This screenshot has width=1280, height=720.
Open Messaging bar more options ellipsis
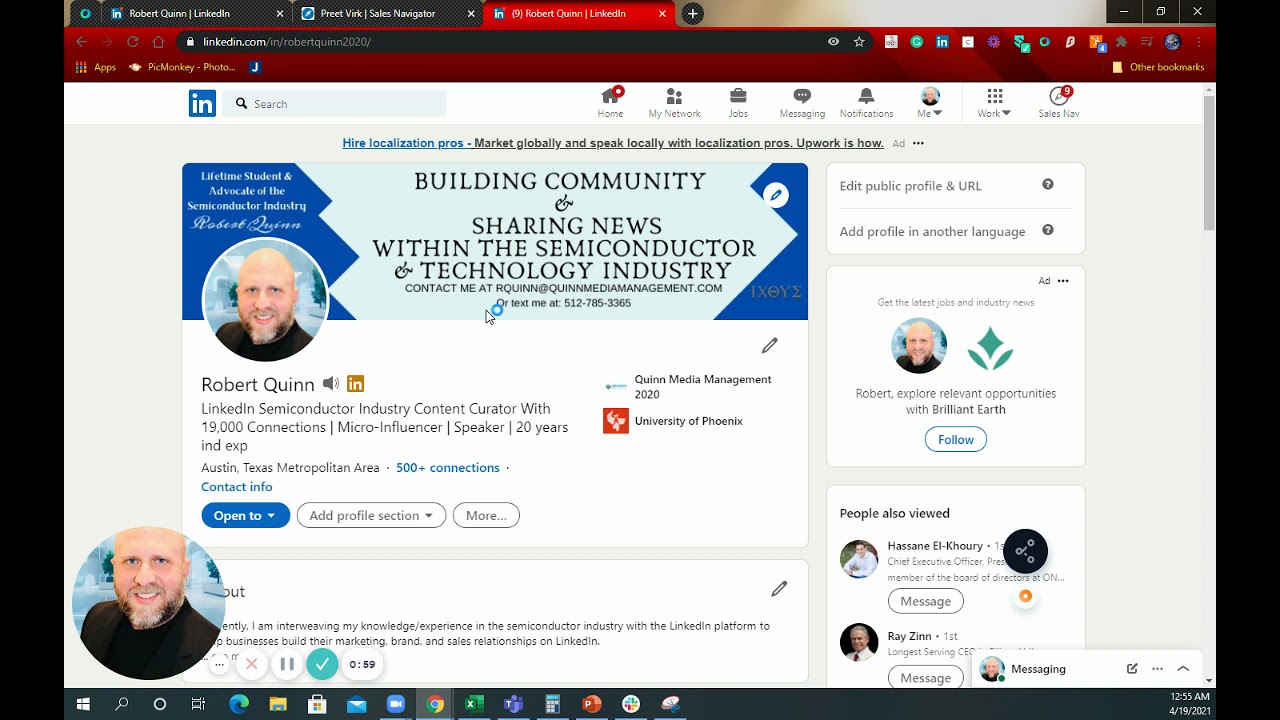click(1157, 669)
